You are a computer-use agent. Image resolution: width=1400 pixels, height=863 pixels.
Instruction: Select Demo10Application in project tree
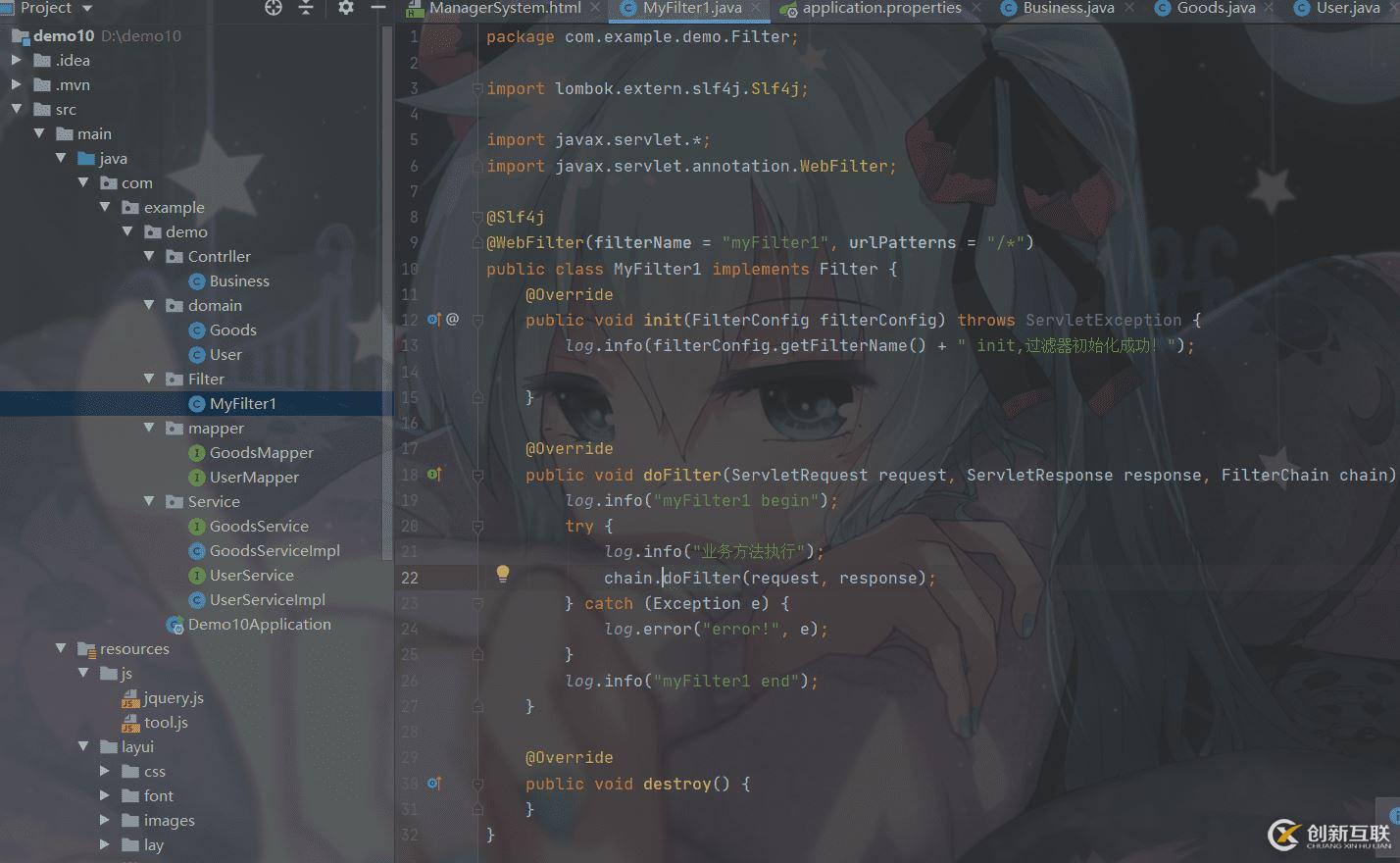(x=259, y=625)
